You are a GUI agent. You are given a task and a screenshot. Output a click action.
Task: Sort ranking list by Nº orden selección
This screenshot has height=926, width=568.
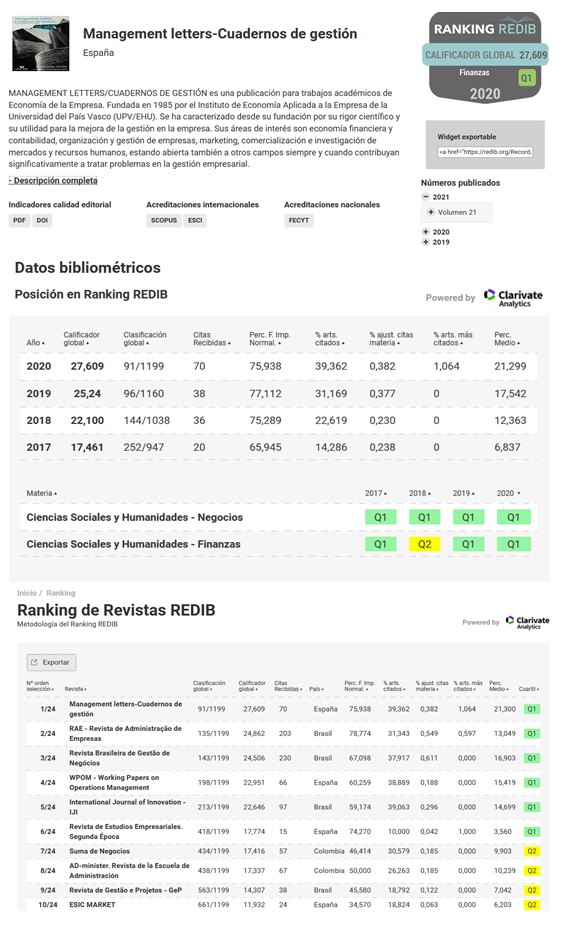click(40, 686)
